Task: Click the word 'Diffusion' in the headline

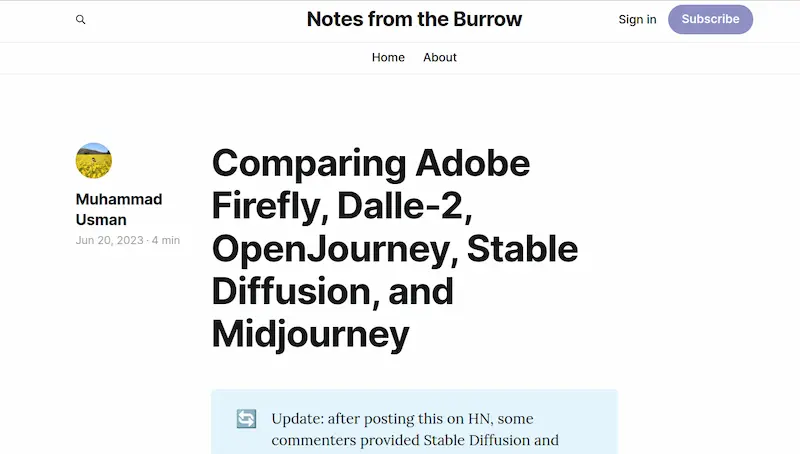Action: [291, 292]
